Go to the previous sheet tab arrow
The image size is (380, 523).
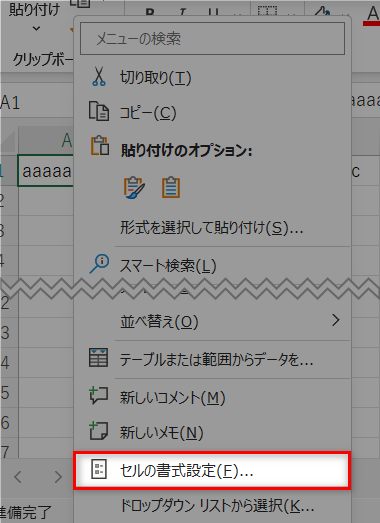(18, 477)
